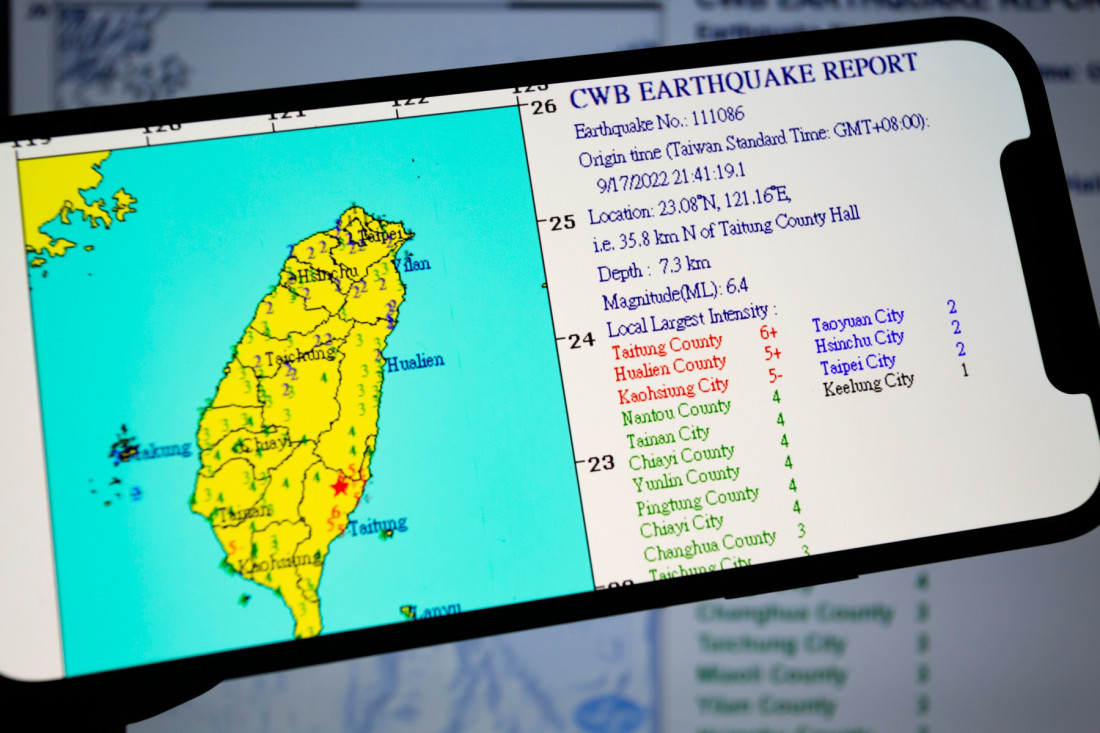Click the Hualien label on the map
This screenshot has width=1100, height=733.
click(x=415, y=363)
